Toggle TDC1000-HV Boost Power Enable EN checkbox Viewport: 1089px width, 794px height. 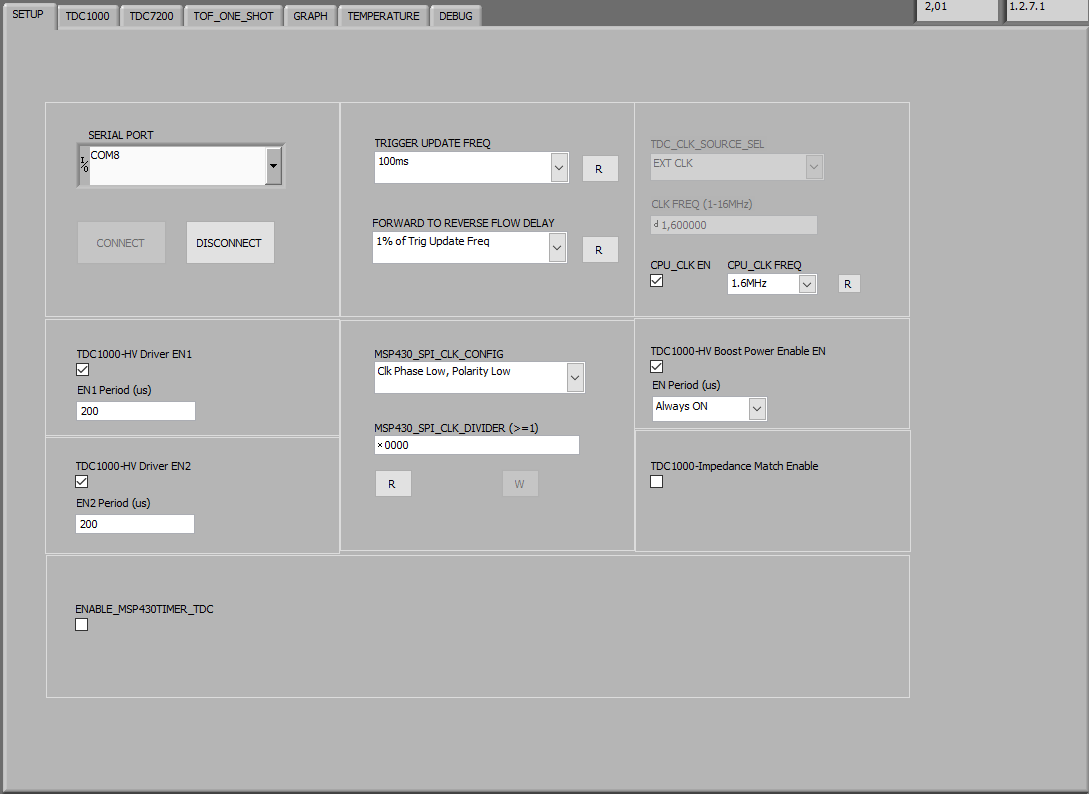[656, 367]
